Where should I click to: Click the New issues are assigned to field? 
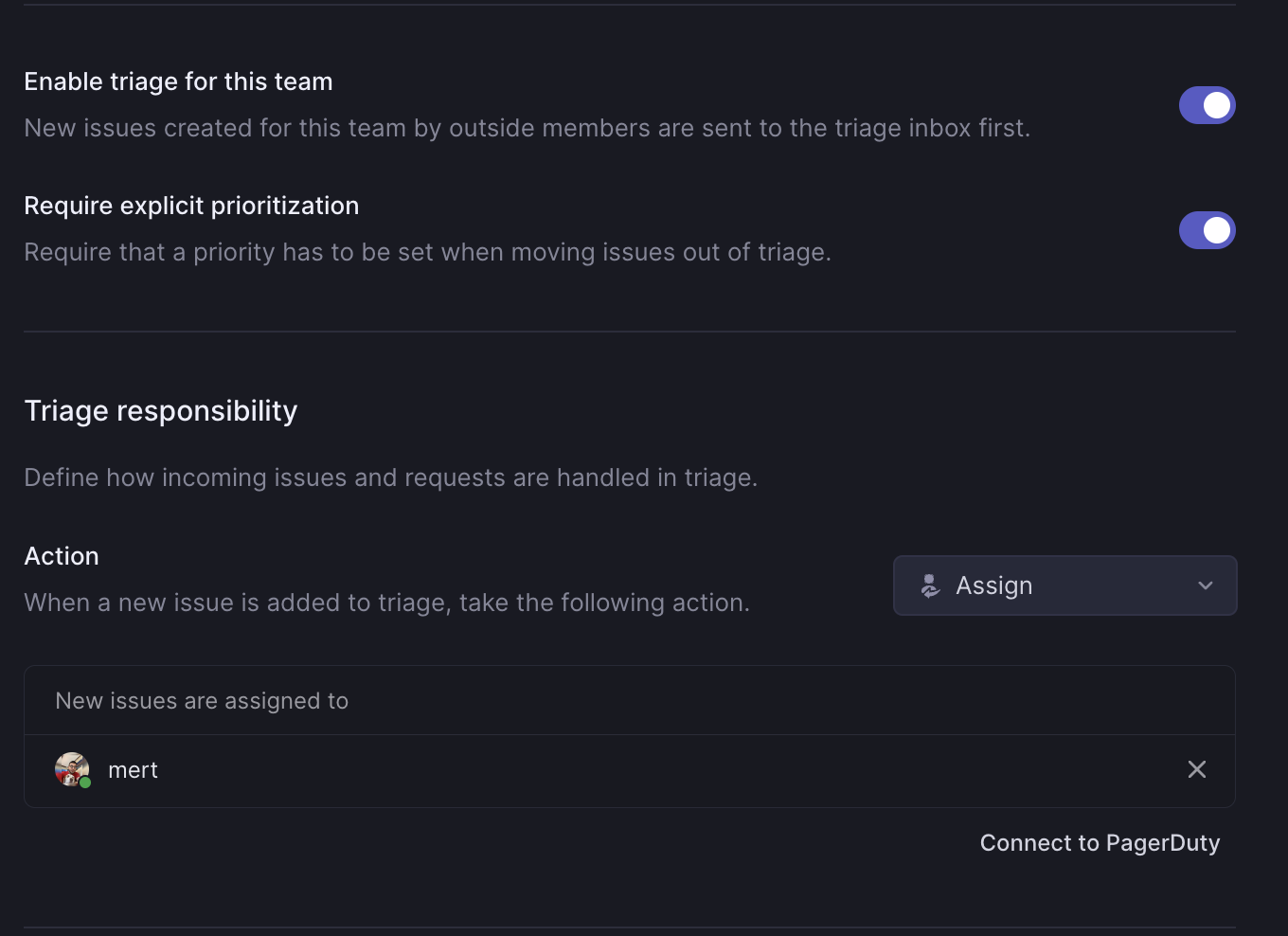pos(202,700)
